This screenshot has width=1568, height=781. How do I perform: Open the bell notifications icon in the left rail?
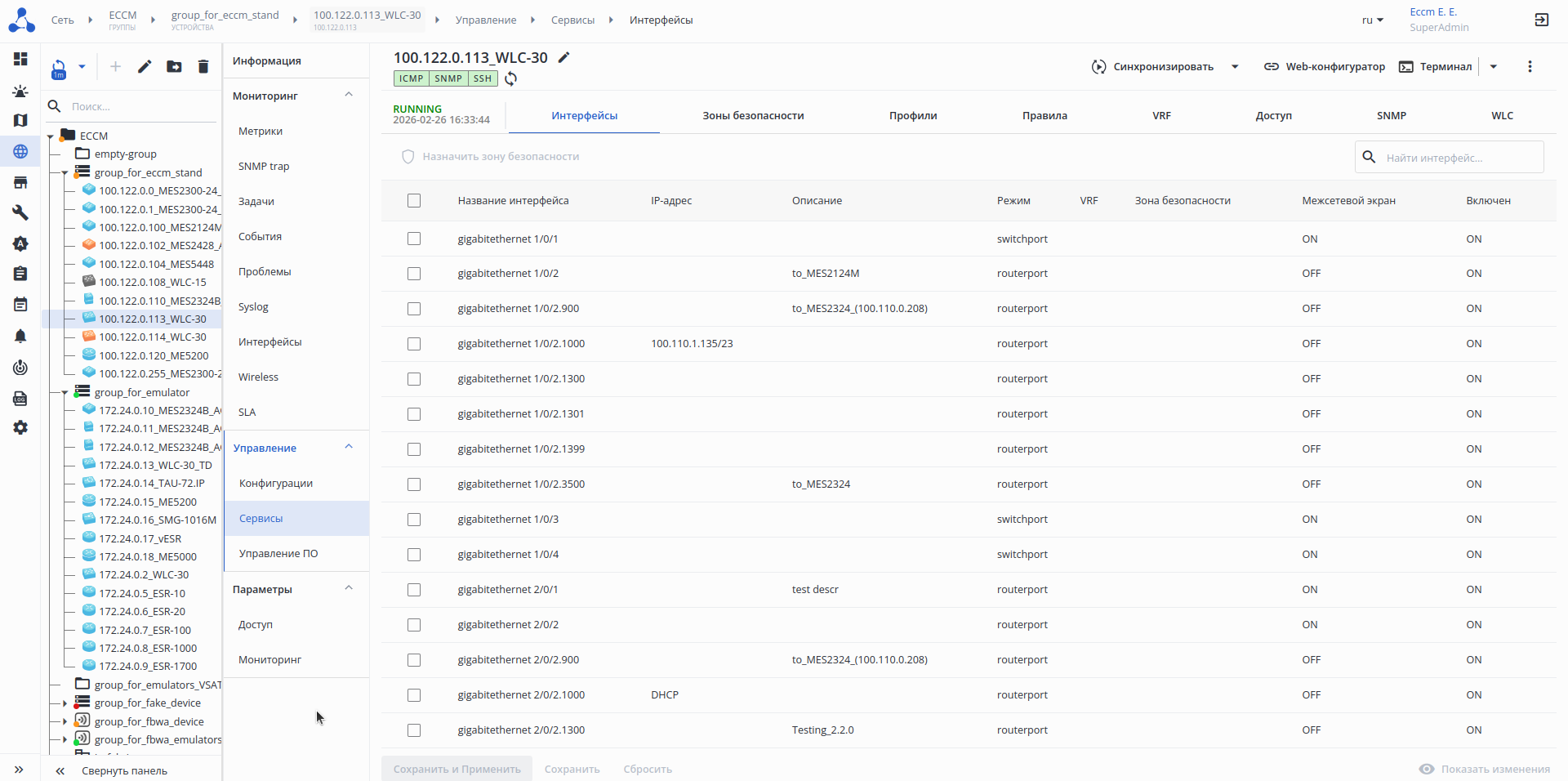(20, 336)
